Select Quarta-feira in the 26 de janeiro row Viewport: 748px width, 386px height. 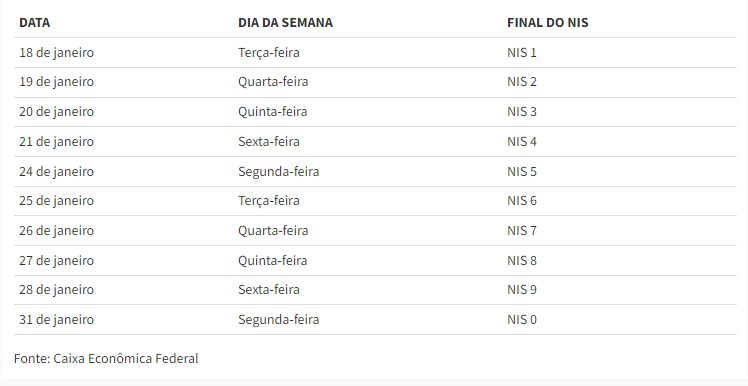[273, 231]
